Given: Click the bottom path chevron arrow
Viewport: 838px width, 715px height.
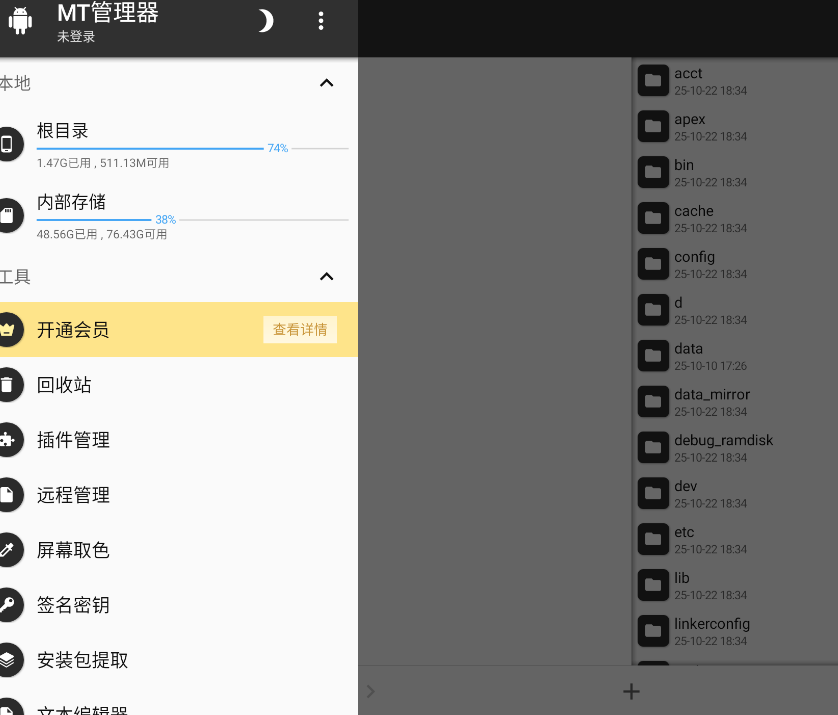Looking at the screenshot, I should [x=371, y=691].
